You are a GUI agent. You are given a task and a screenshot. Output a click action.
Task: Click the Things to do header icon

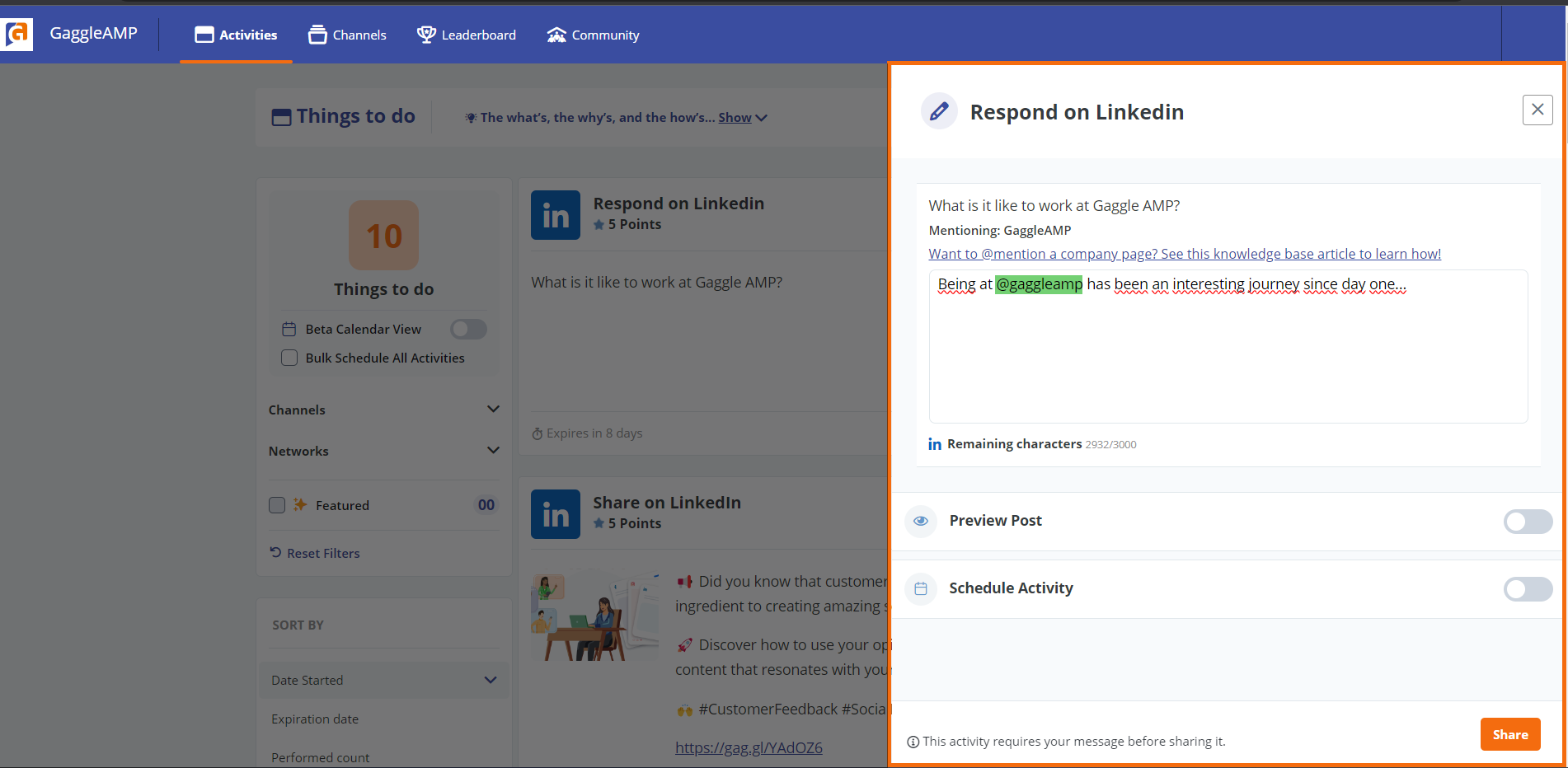[x=281, y=117]
